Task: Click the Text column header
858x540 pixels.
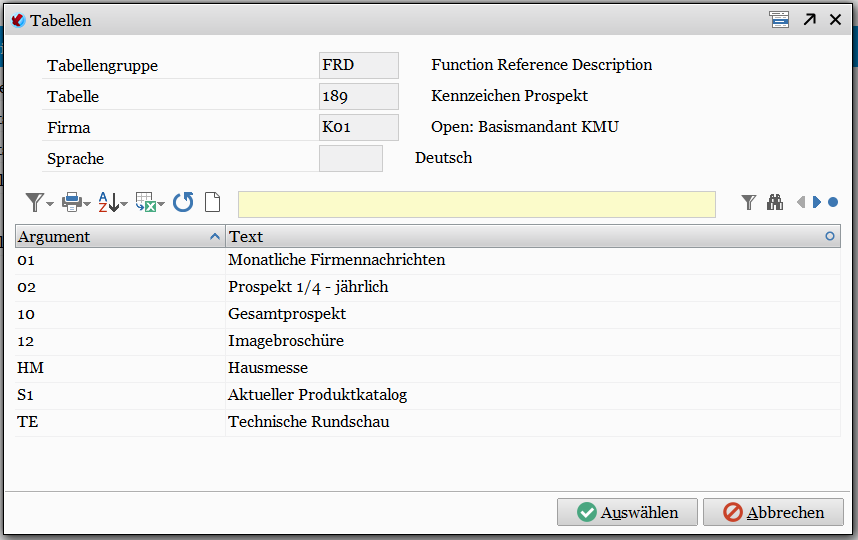Action: [533, 236]
